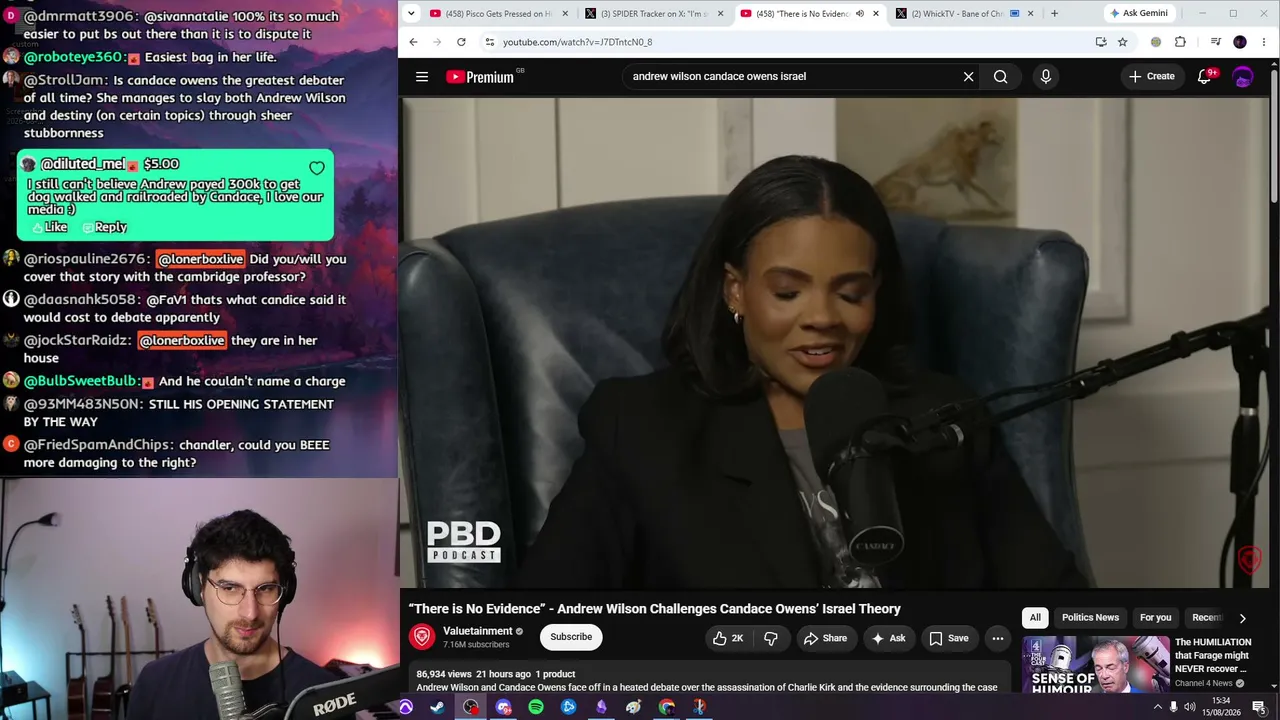
Task: Reload the YouTube page
Action: [x=461, y=42]
